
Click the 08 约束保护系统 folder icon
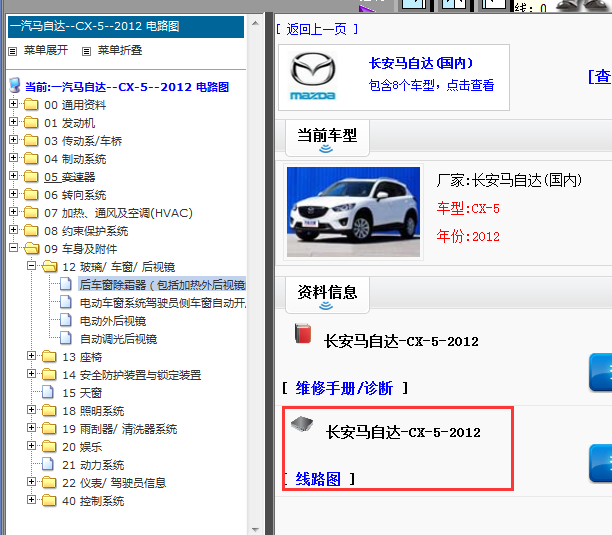click(31, 230)
